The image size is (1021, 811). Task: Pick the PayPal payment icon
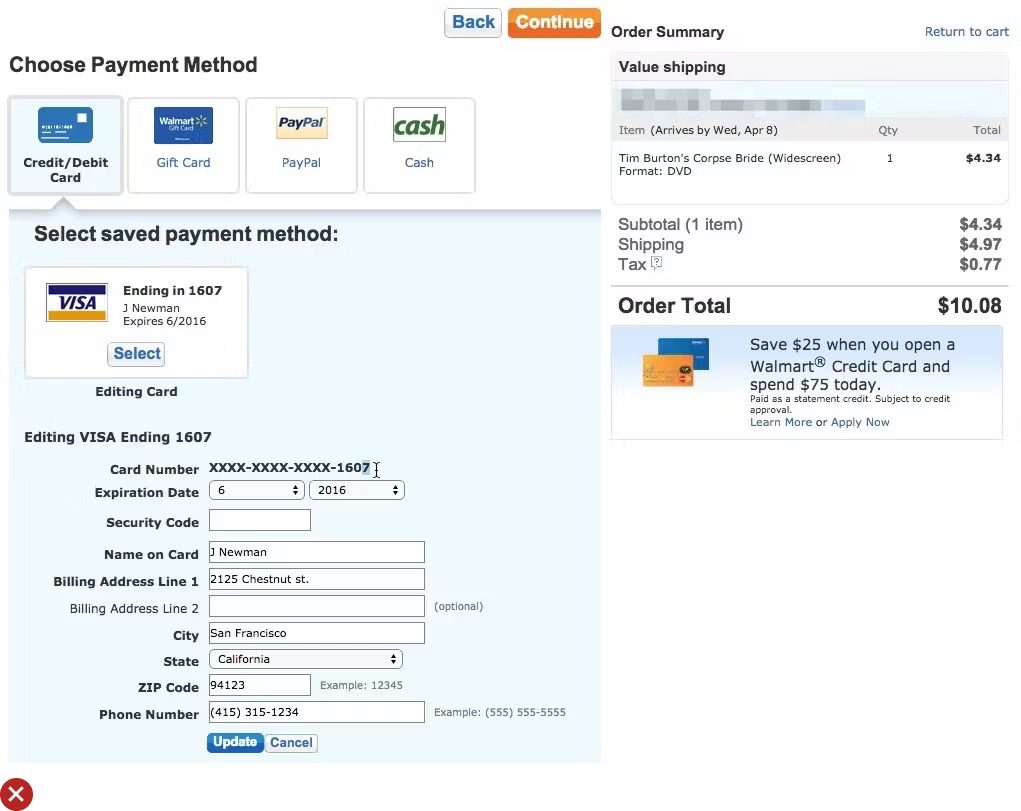point(301,125)
